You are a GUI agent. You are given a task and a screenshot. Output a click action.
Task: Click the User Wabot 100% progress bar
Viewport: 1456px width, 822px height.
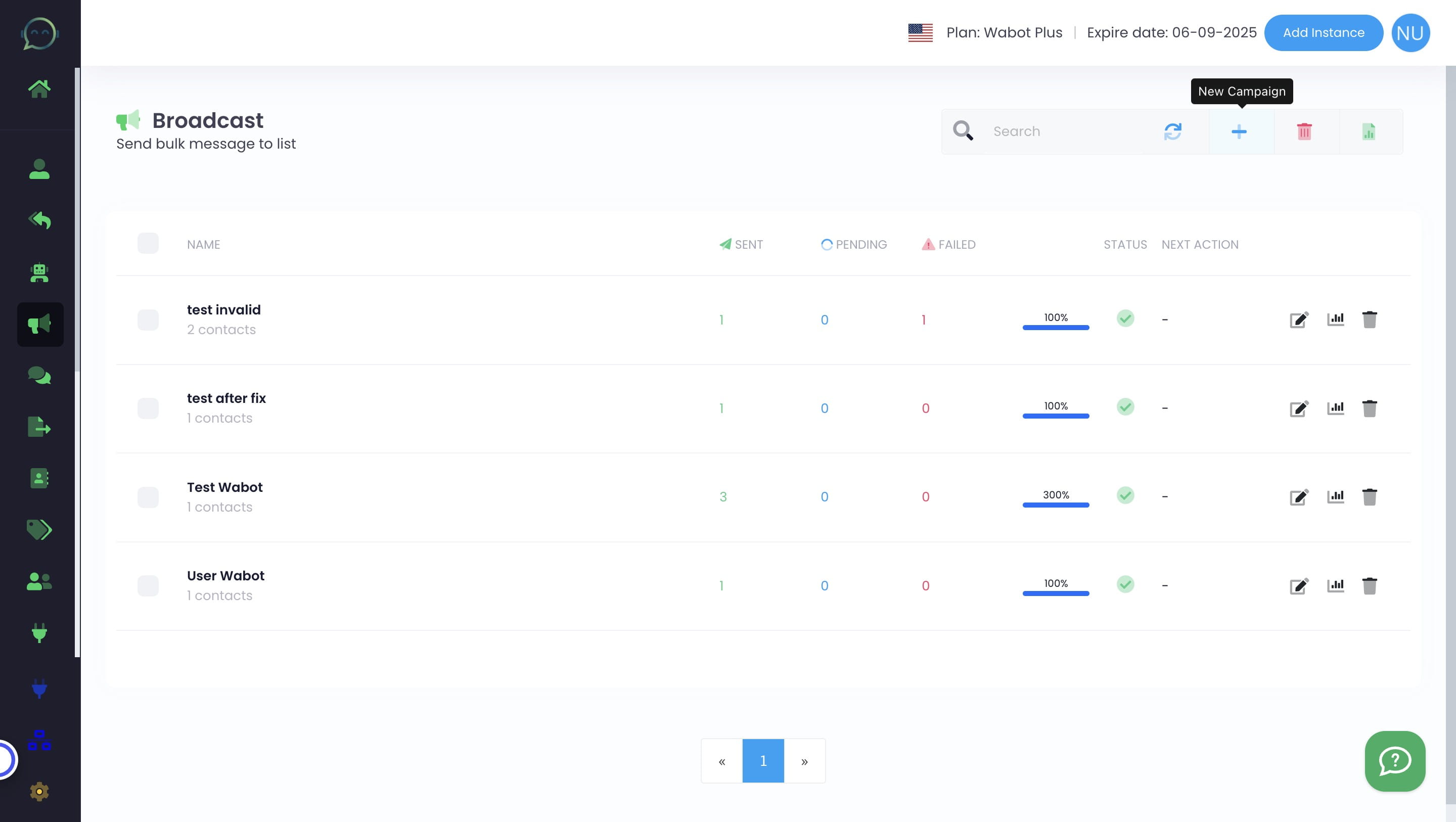(1056, 593)
